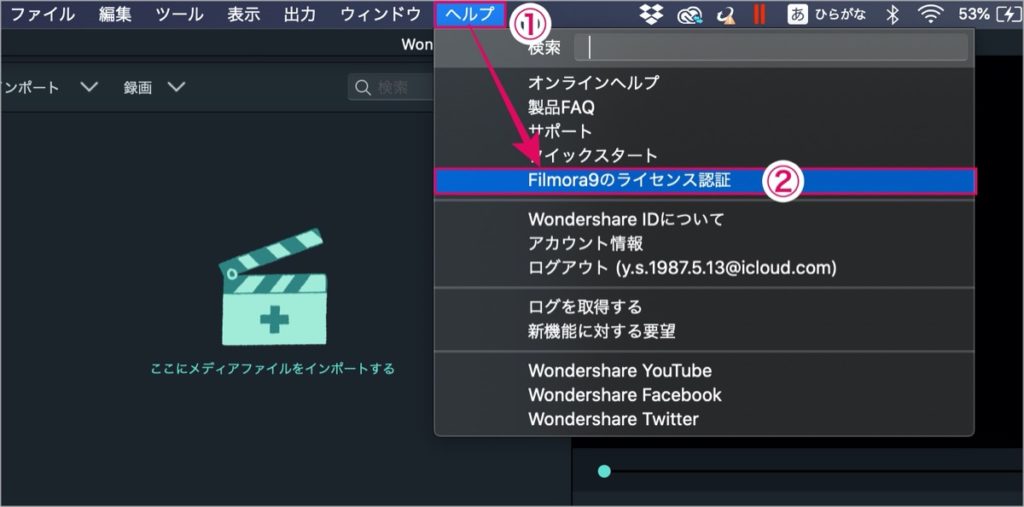Image resolution: width=1024 pixels, height=507 pixels.
Task: Select サポート menu entry
Action: (x=705, y=131)
